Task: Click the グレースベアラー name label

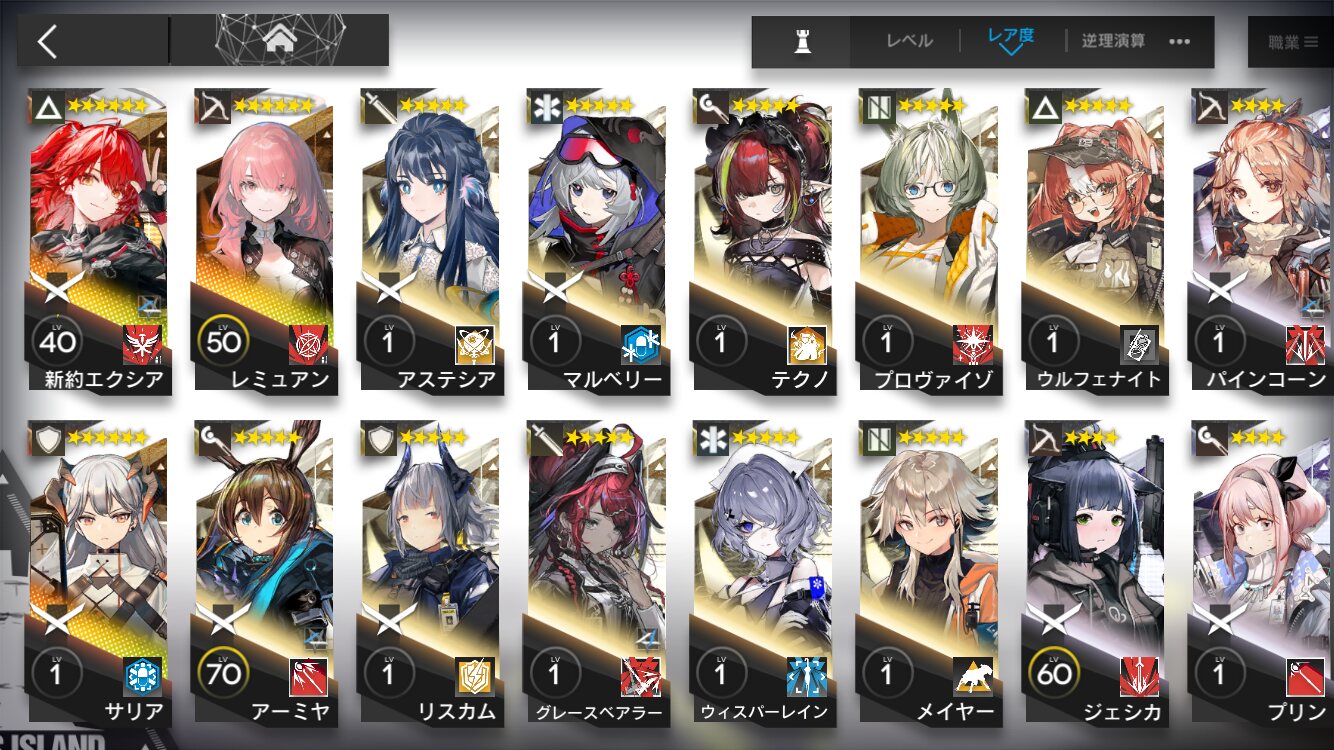Action: click(x=599, y=712)
